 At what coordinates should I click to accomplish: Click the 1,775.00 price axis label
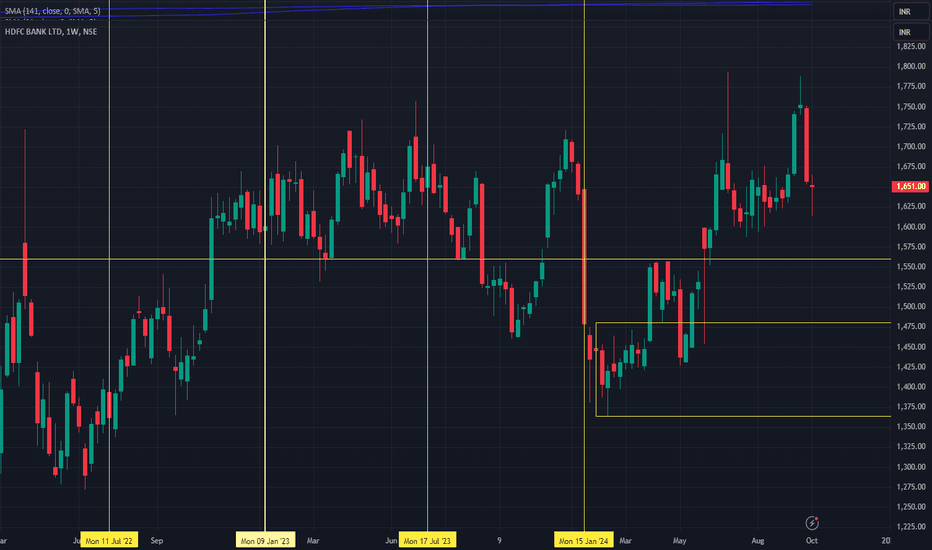911,86
